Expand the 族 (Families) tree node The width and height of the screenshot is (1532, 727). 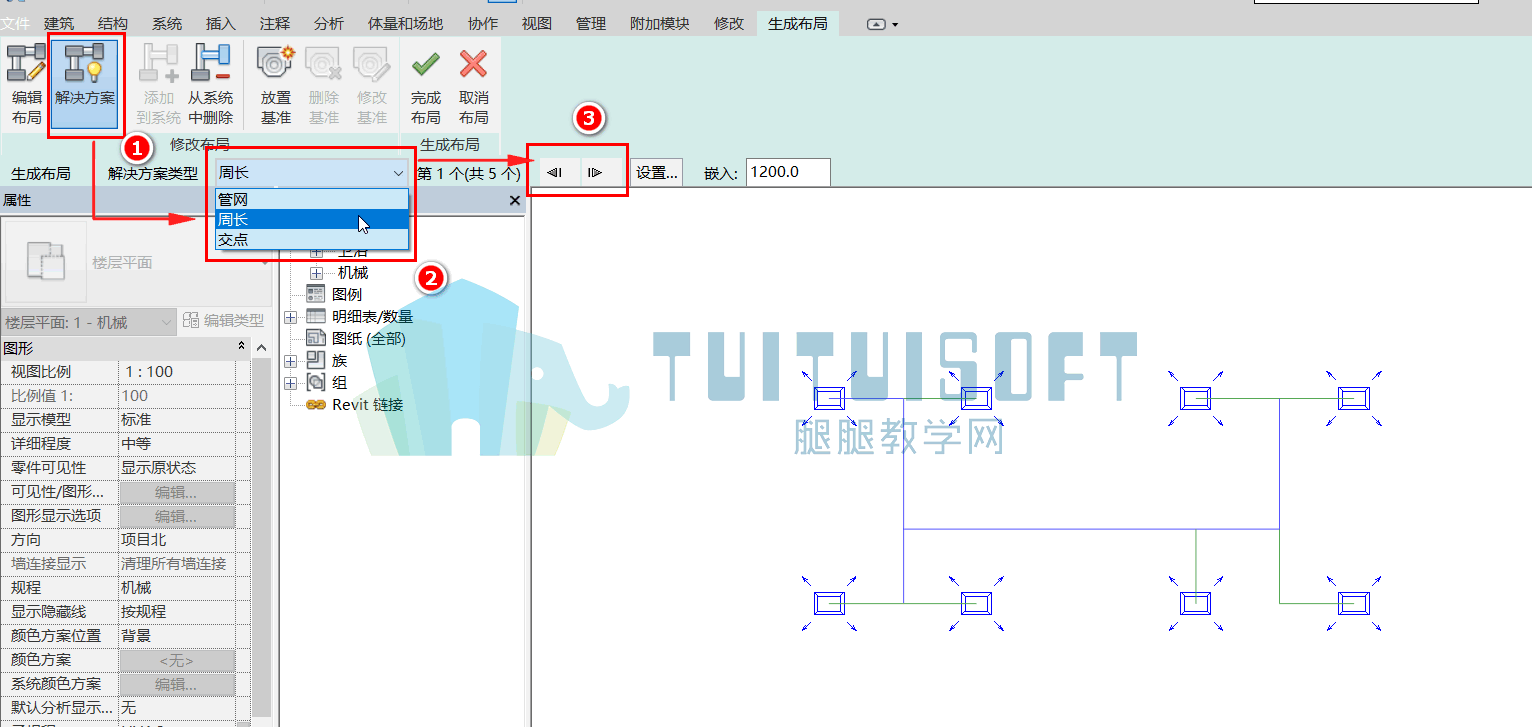[291, 360]
